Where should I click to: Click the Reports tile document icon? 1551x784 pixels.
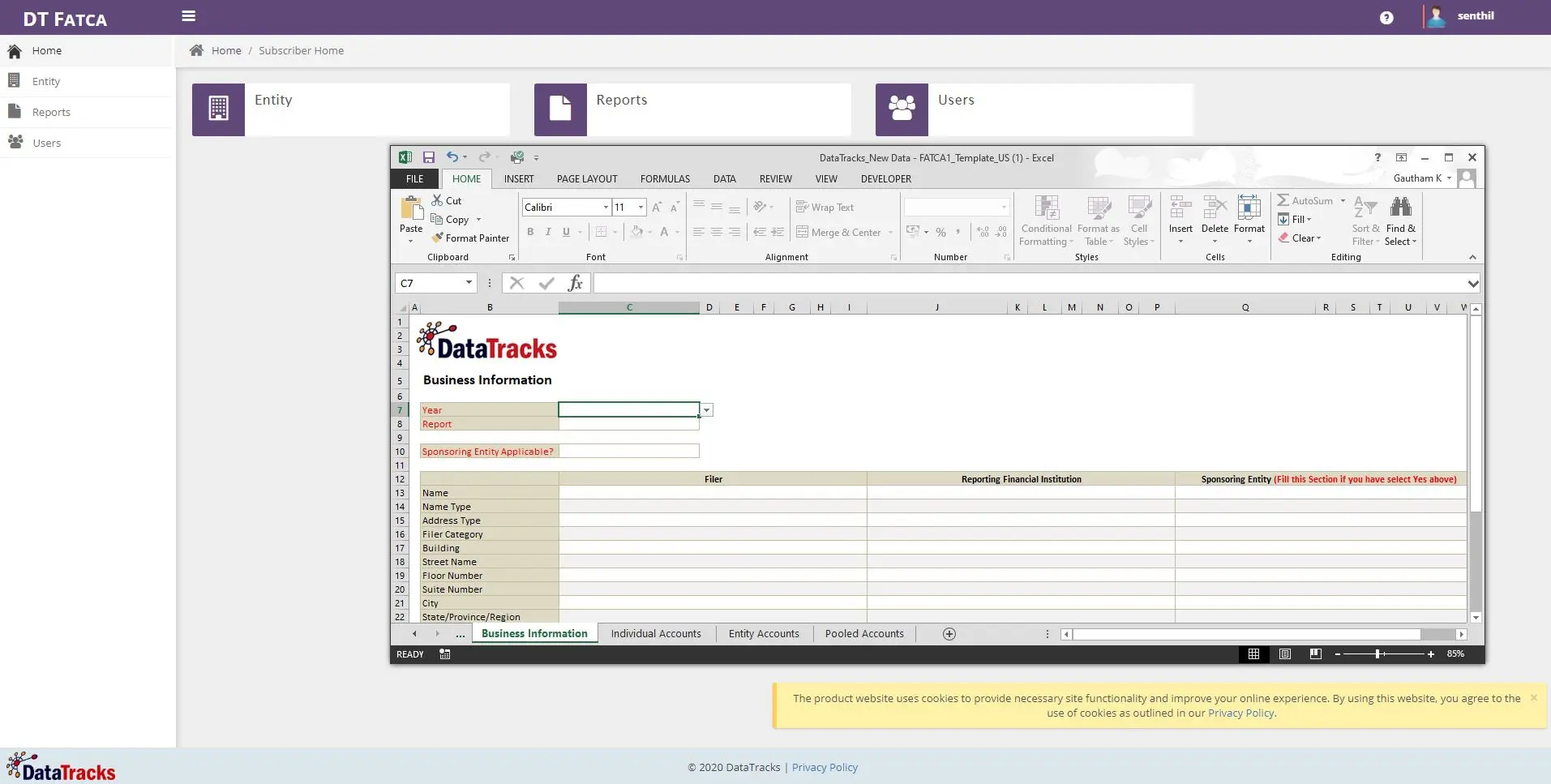pyautogui.click(x=560, y=109)
